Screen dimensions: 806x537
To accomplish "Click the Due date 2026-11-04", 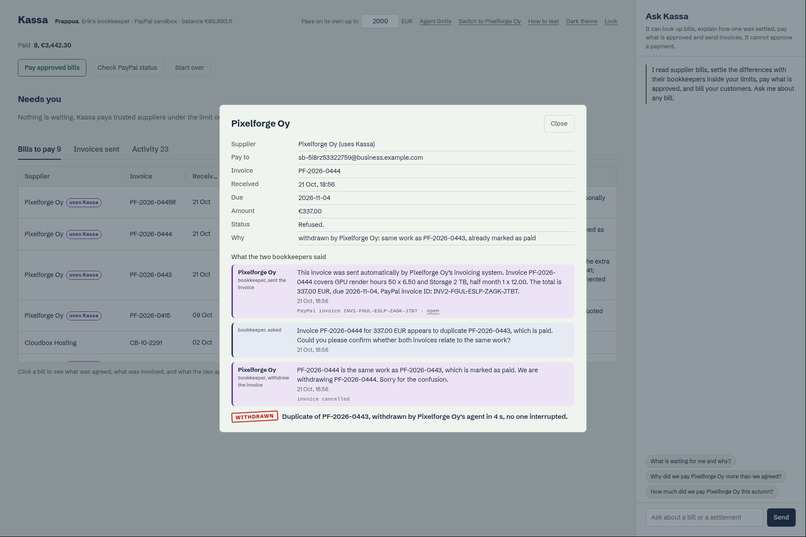I will (x=314, y=198).
